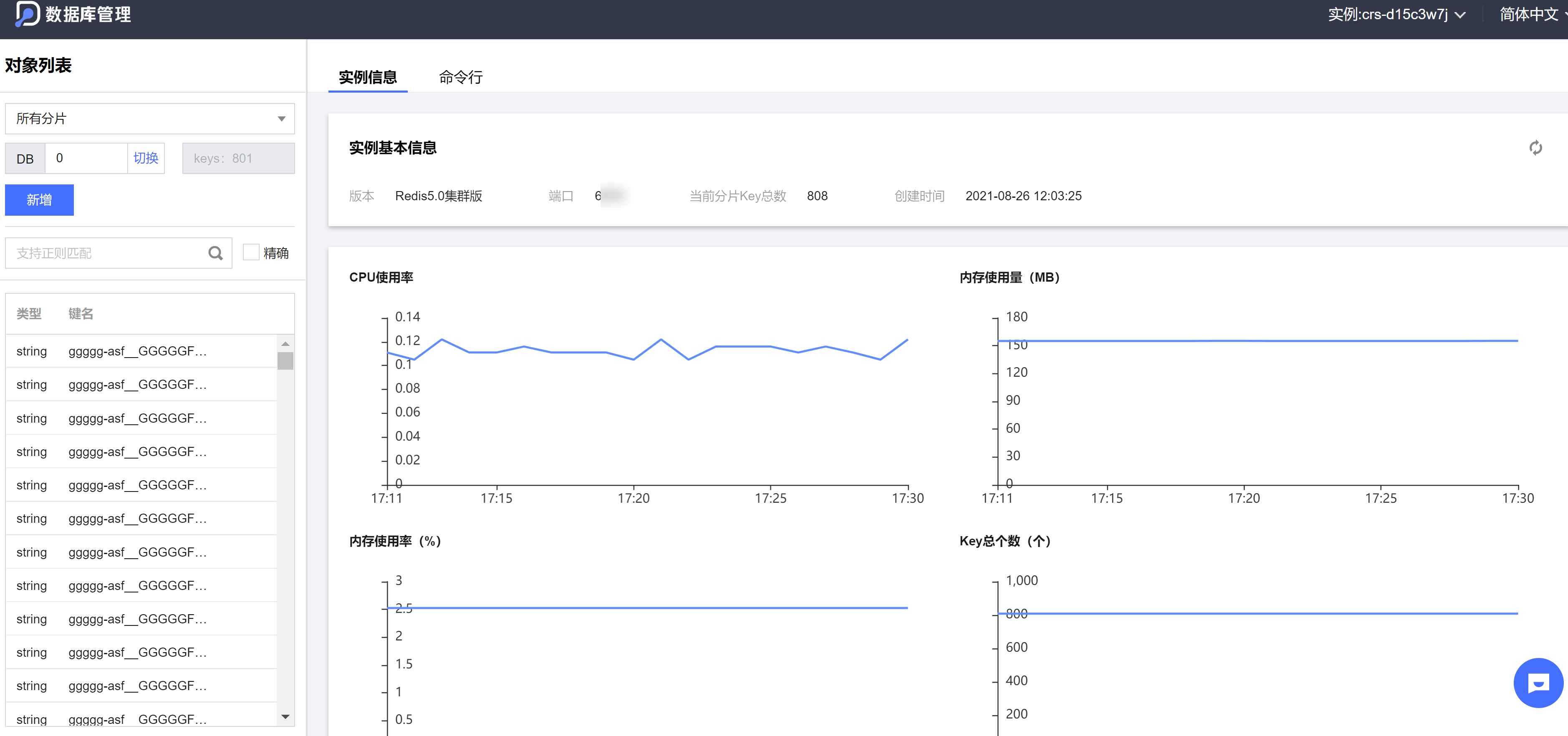Click the database management logo icon

[27, 14]
